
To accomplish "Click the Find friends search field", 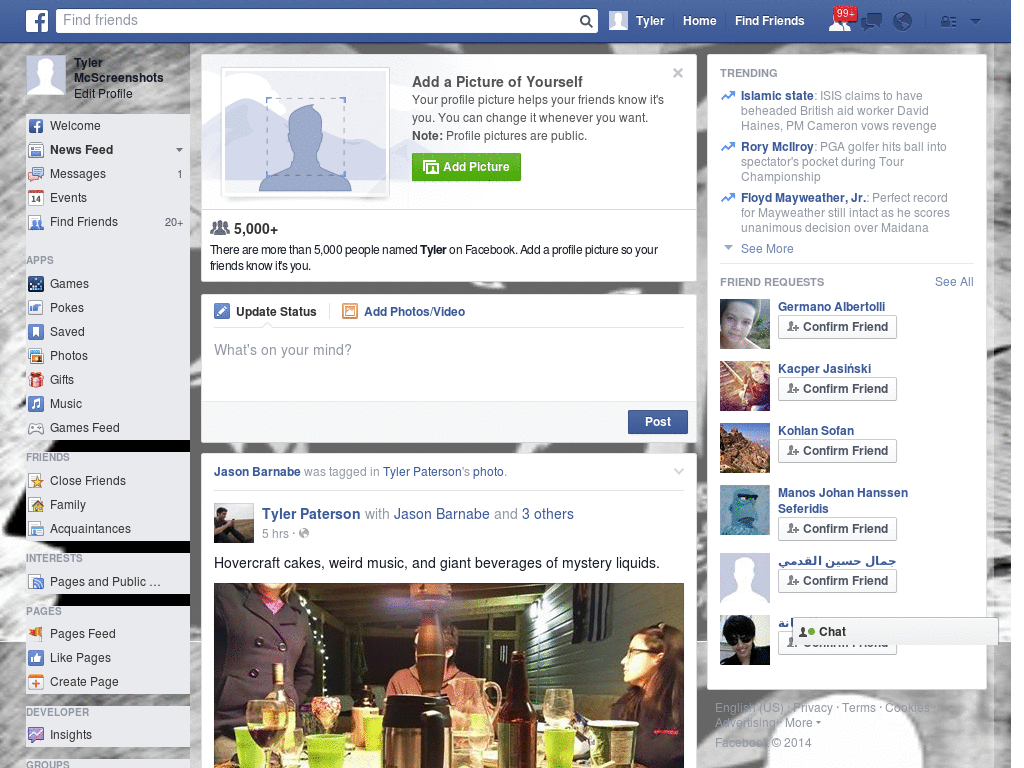I will point(318,21).
